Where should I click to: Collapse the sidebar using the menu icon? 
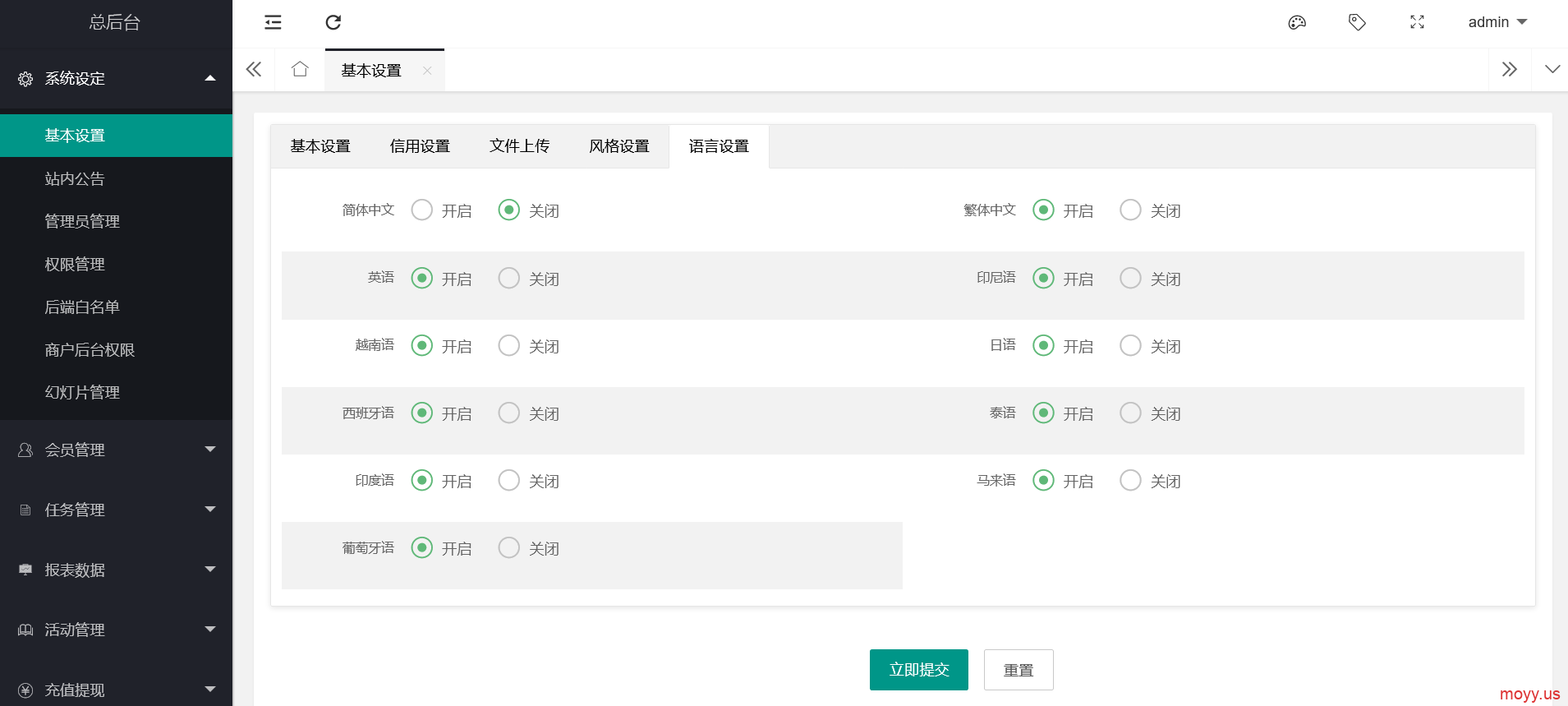pyautogui.click(x=273, y=22)
